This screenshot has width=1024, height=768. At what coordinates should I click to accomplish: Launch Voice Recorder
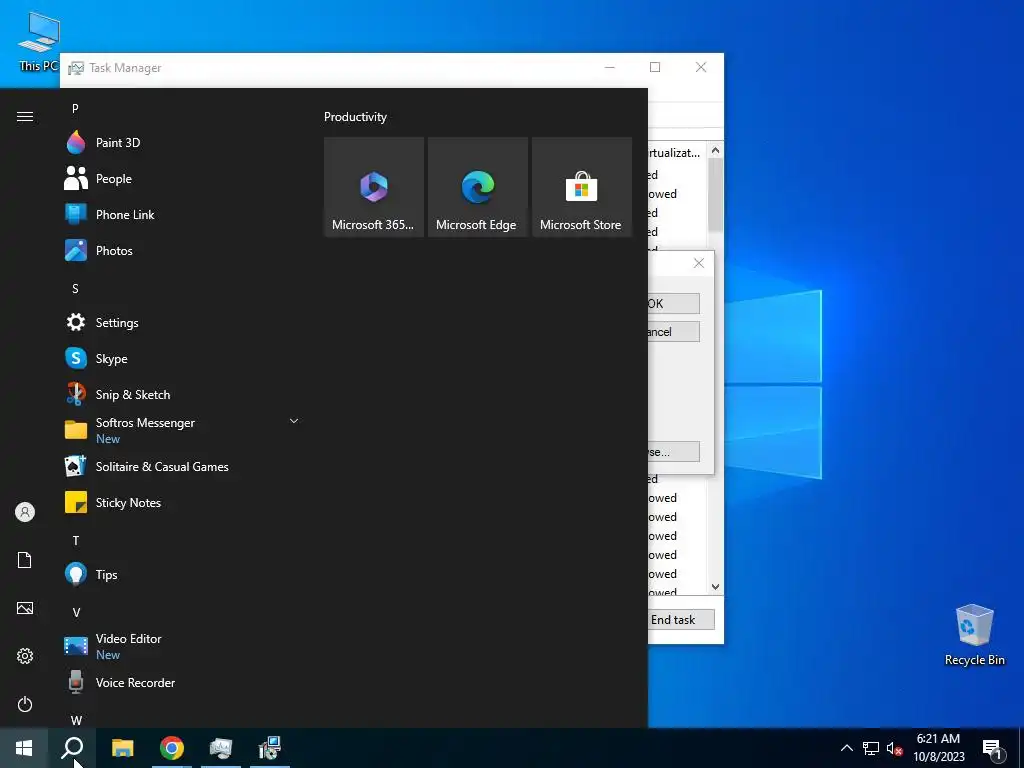pos(183,682)
